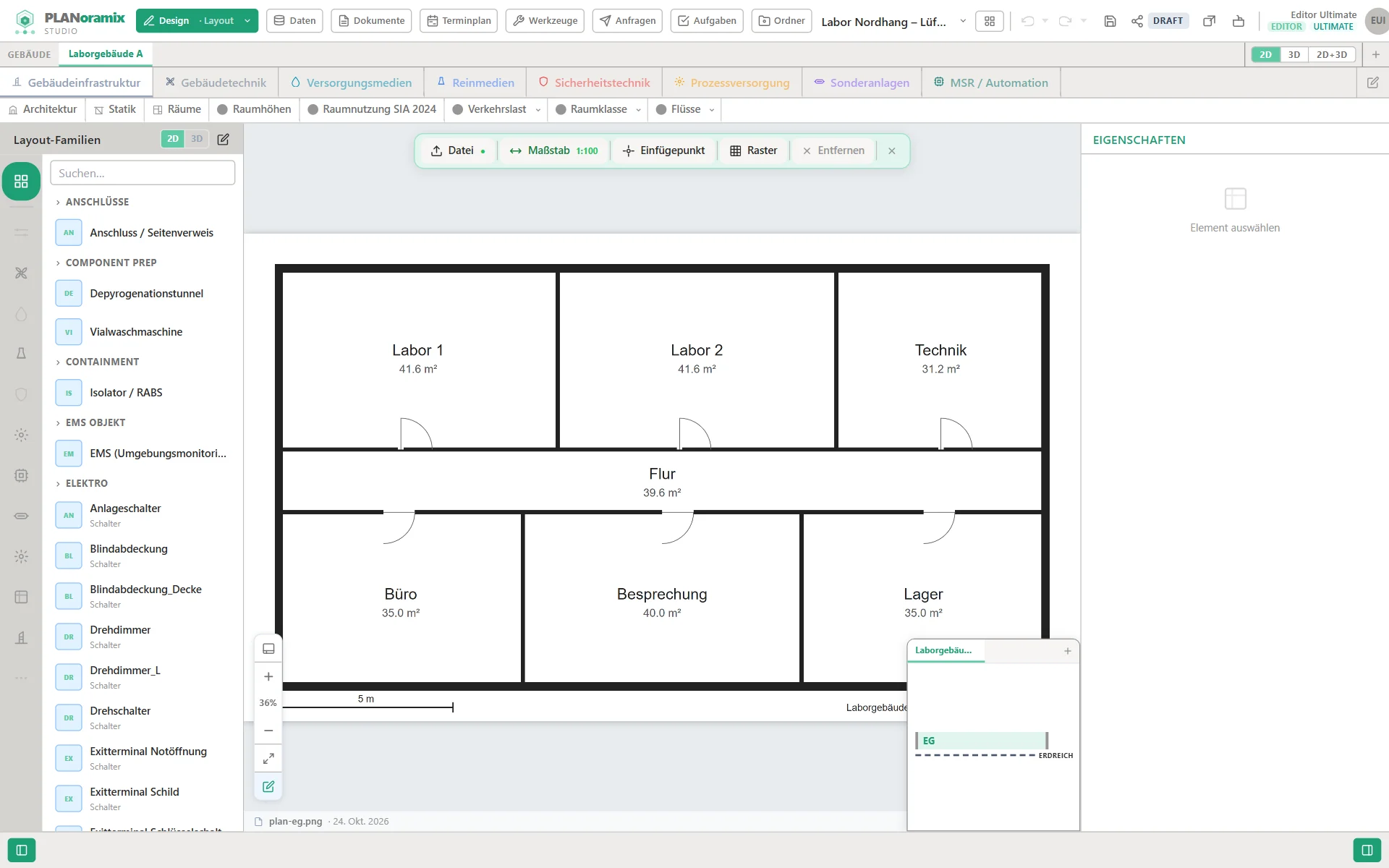The height and width of the screenshot is (868, 1389).
Task: Click the share icon next to DRAFT
Action: coord(1137,21)
